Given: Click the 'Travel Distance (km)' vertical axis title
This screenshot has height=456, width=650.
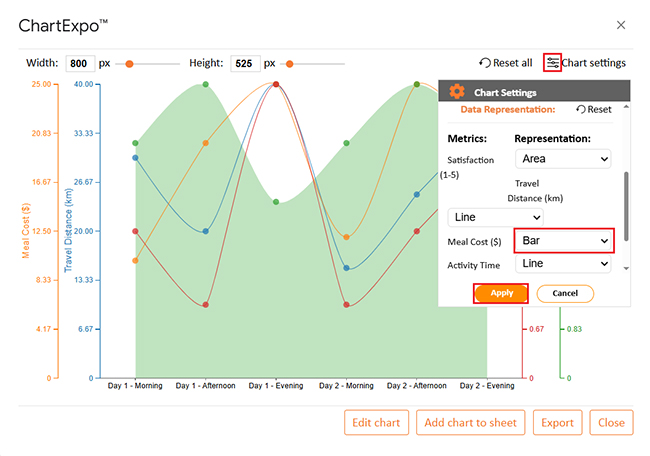Looking at the screenshot, I should click(x=68, y=230).
